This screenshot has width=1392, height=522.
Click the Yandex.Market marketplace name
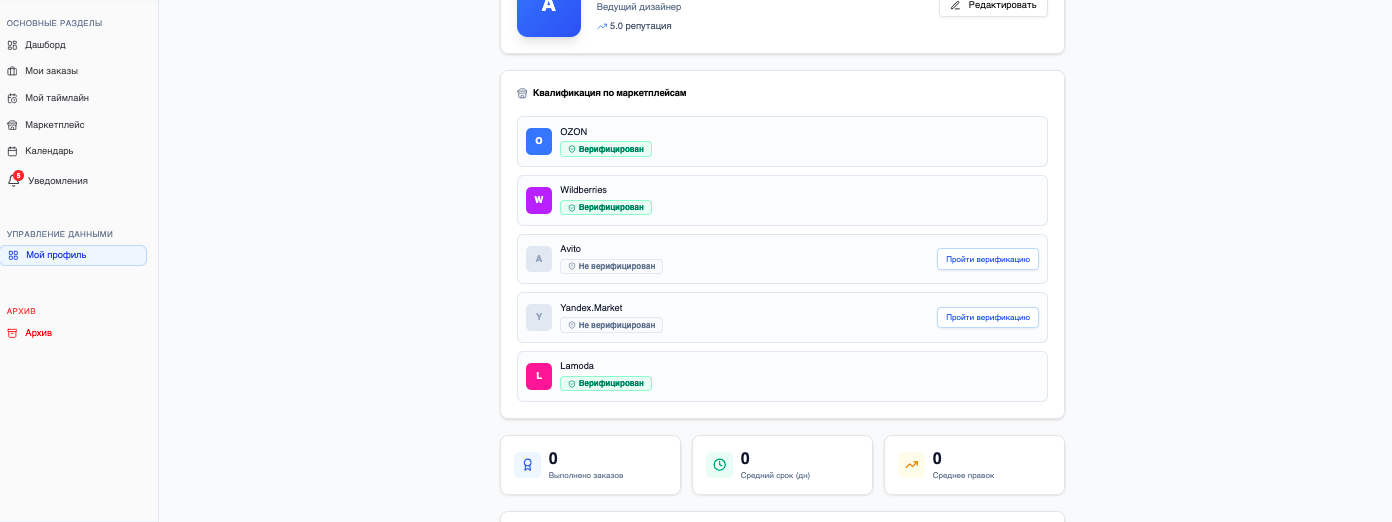591,308
